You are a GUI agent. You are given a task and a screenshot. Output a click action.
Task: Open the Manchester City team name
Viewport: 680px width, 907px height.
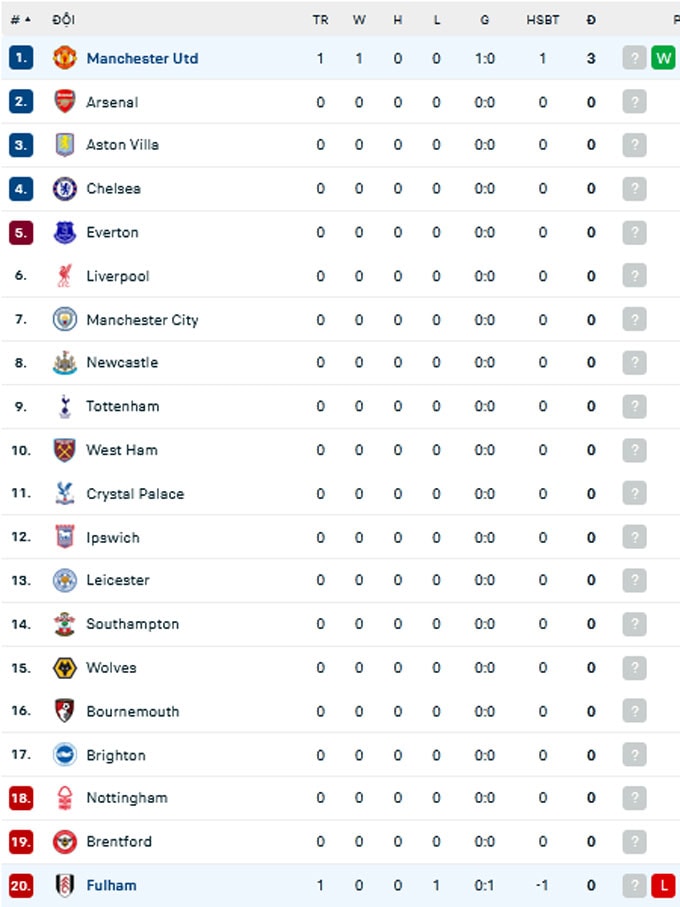142,320
